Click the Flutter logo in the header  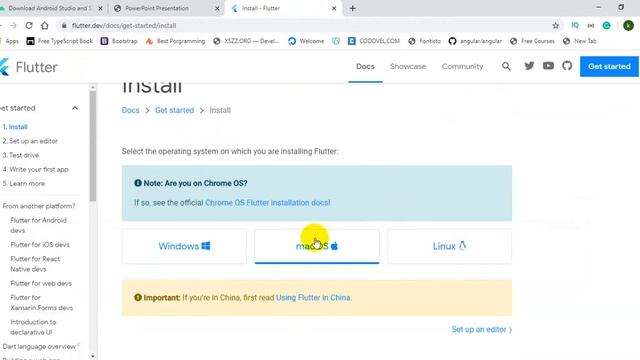[29, 67]
